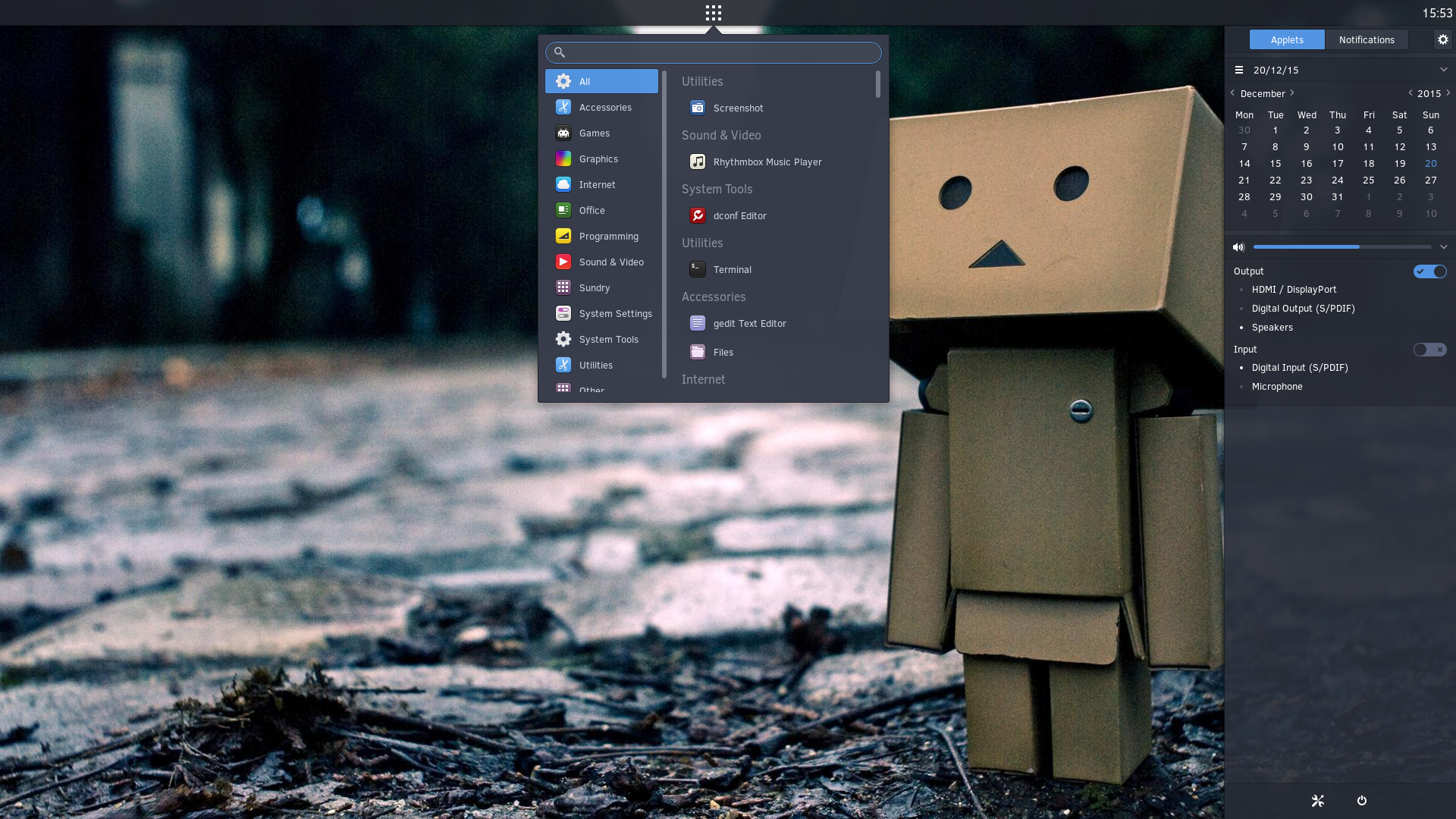This screenshot has width=1456, height=819.
Task: Select the System Settings category label
Action: [x=615, y=314]
